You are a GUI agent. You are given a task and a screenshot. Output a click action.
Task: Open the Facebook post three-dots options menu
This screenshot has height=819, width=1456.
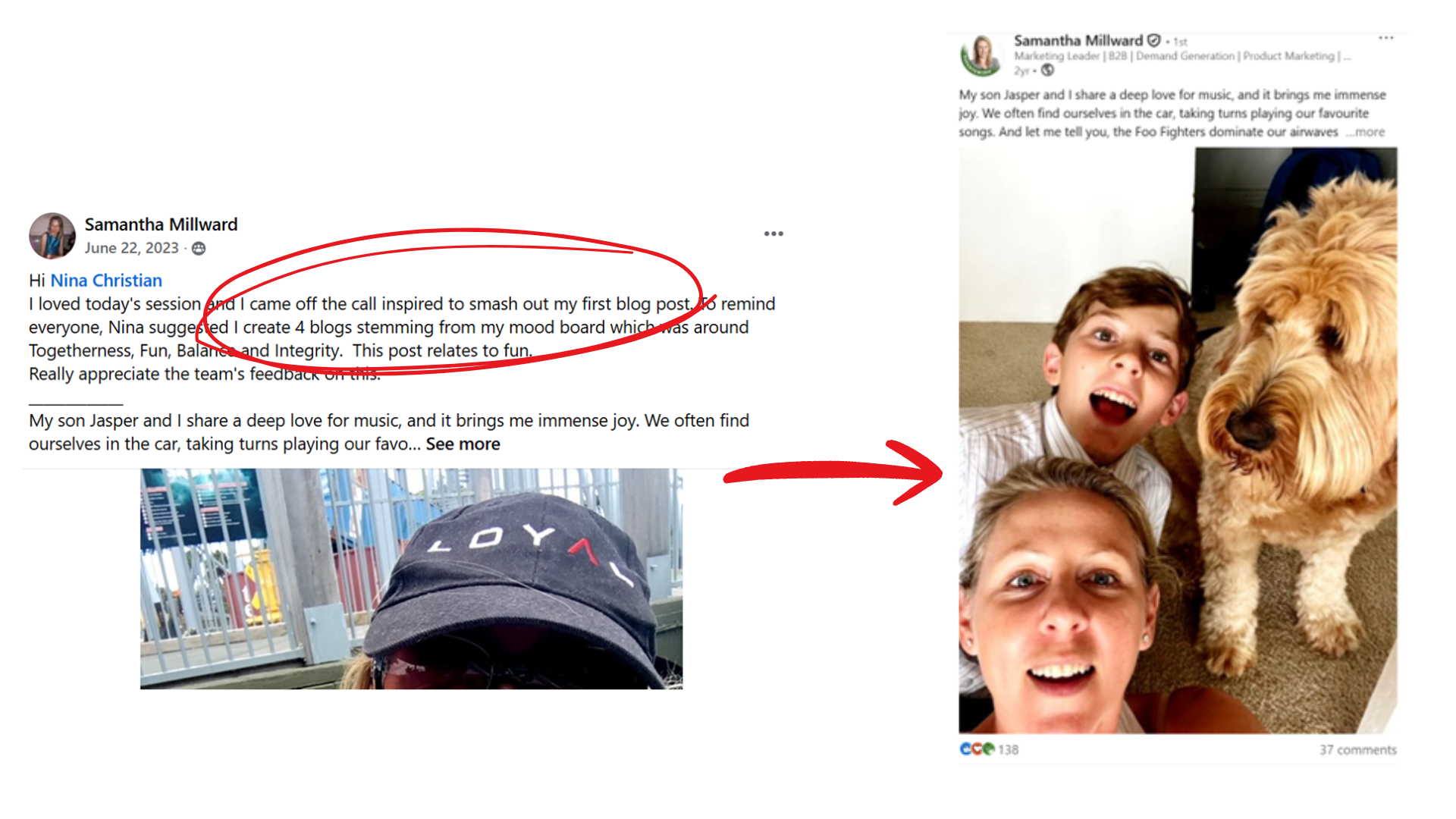773,234
